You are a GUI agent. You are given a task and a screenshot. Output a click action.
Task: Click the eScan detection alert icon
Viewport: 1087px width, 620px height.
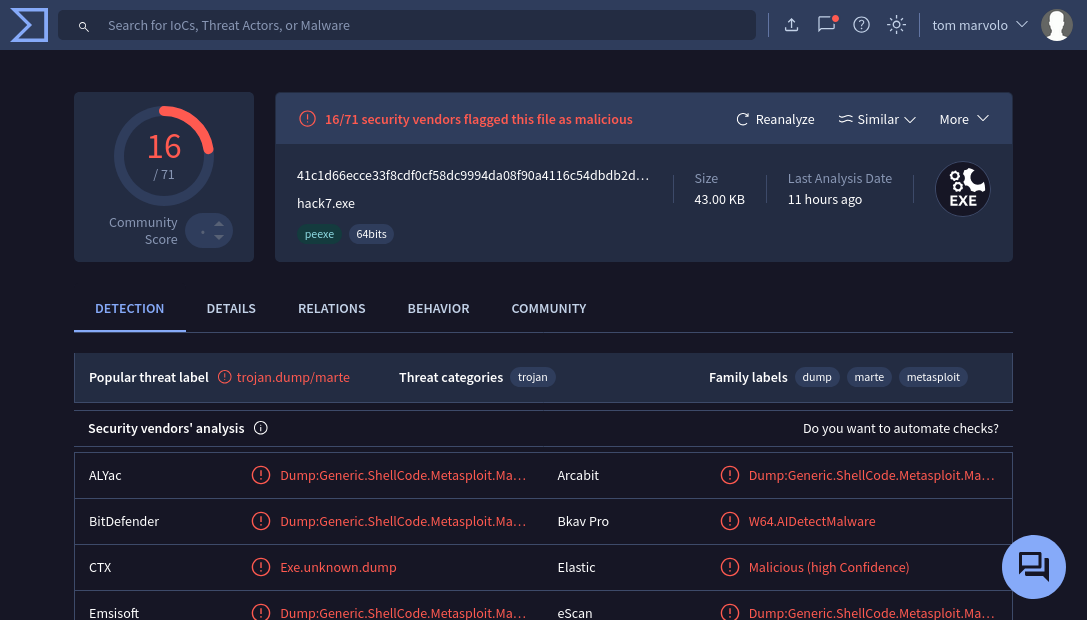pyautogui.click(x=729, y=612)
